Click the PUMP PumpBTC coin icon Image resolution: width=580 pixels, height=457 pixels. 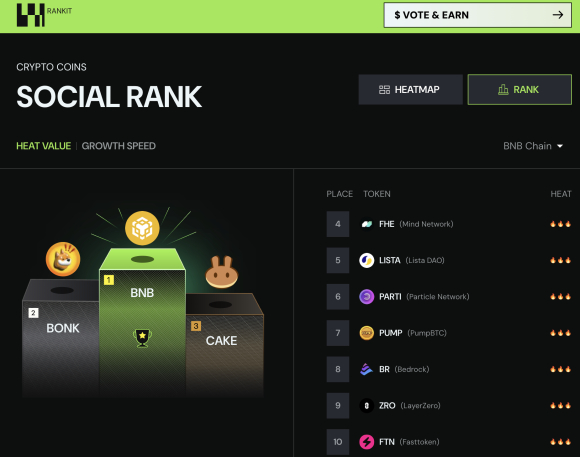tap(367, 333)
